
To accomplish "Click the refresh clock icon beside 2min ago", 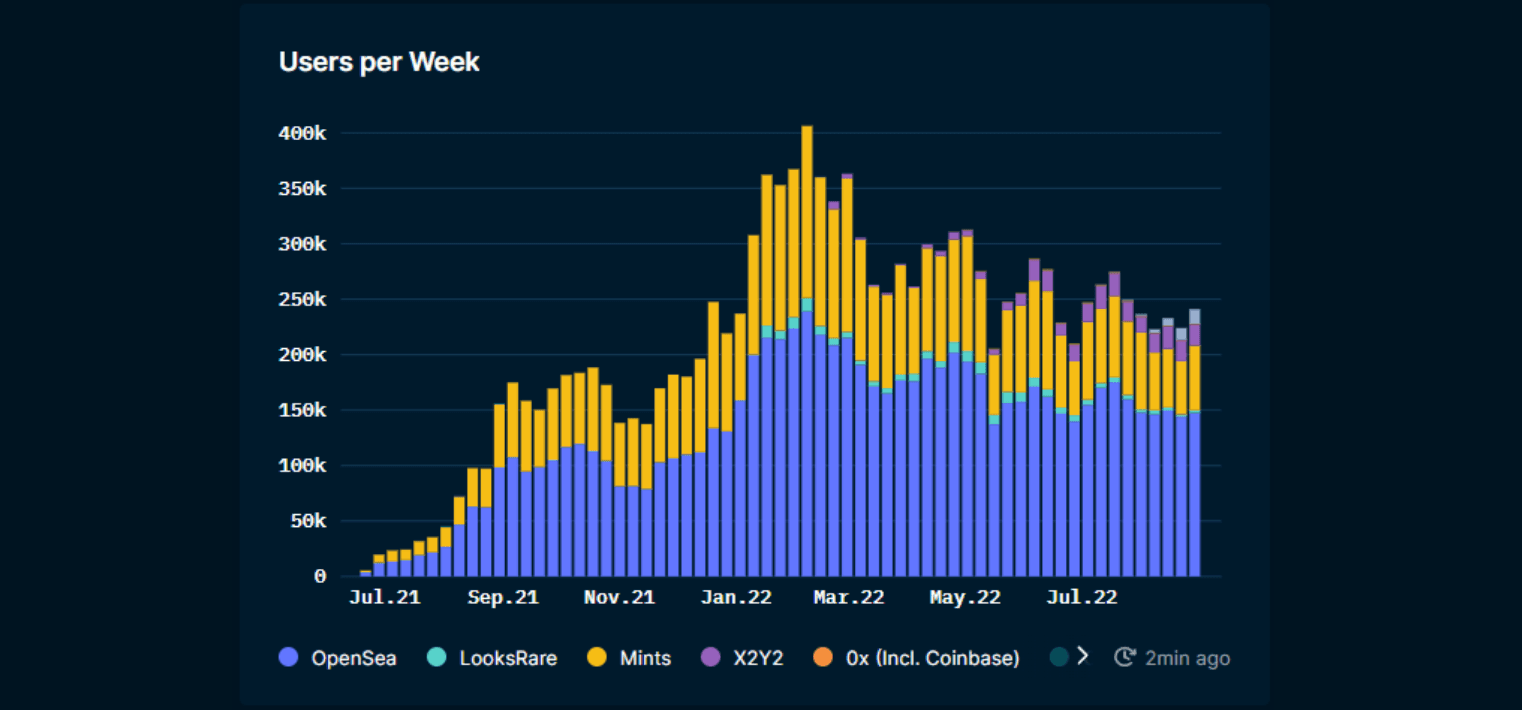I will click(1124, 657).
